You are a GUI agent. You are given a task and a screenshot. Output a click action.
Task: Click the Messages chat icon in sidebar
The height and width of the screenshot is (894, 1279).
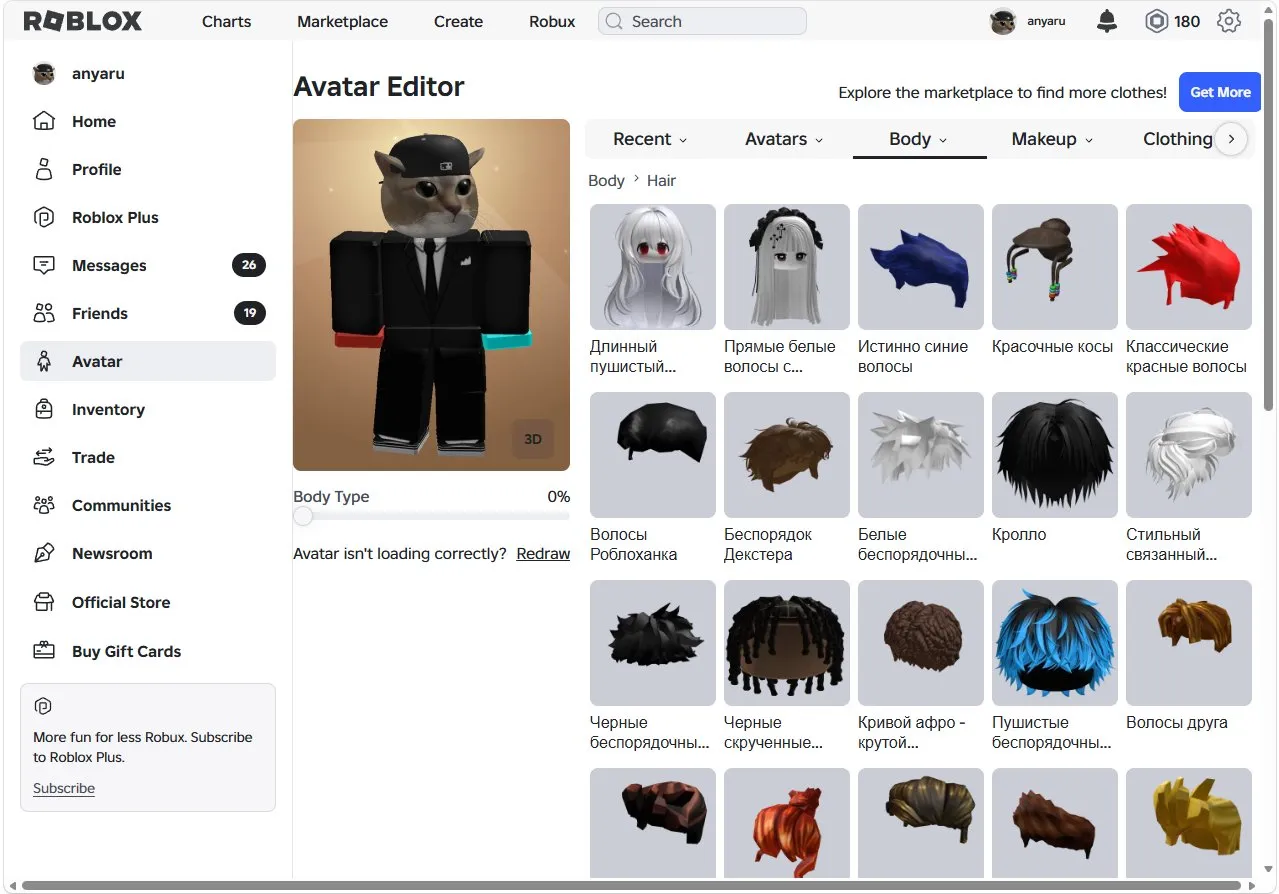click(x=43, y=265)
